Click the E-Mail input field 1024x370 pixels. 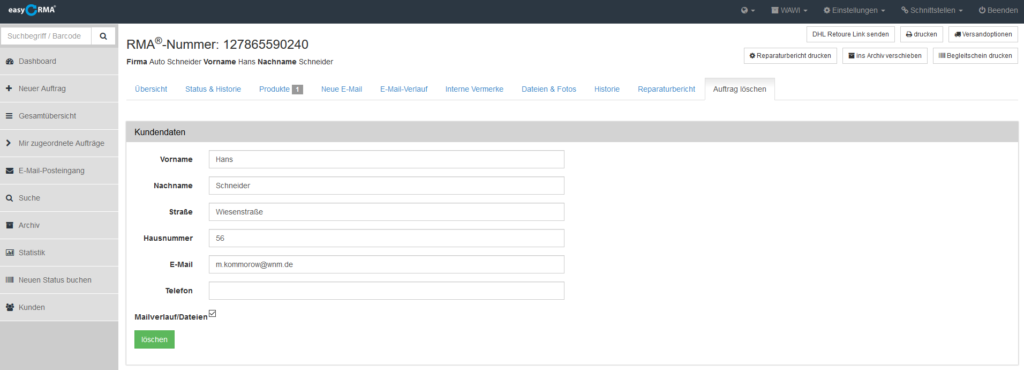[387, 264]
